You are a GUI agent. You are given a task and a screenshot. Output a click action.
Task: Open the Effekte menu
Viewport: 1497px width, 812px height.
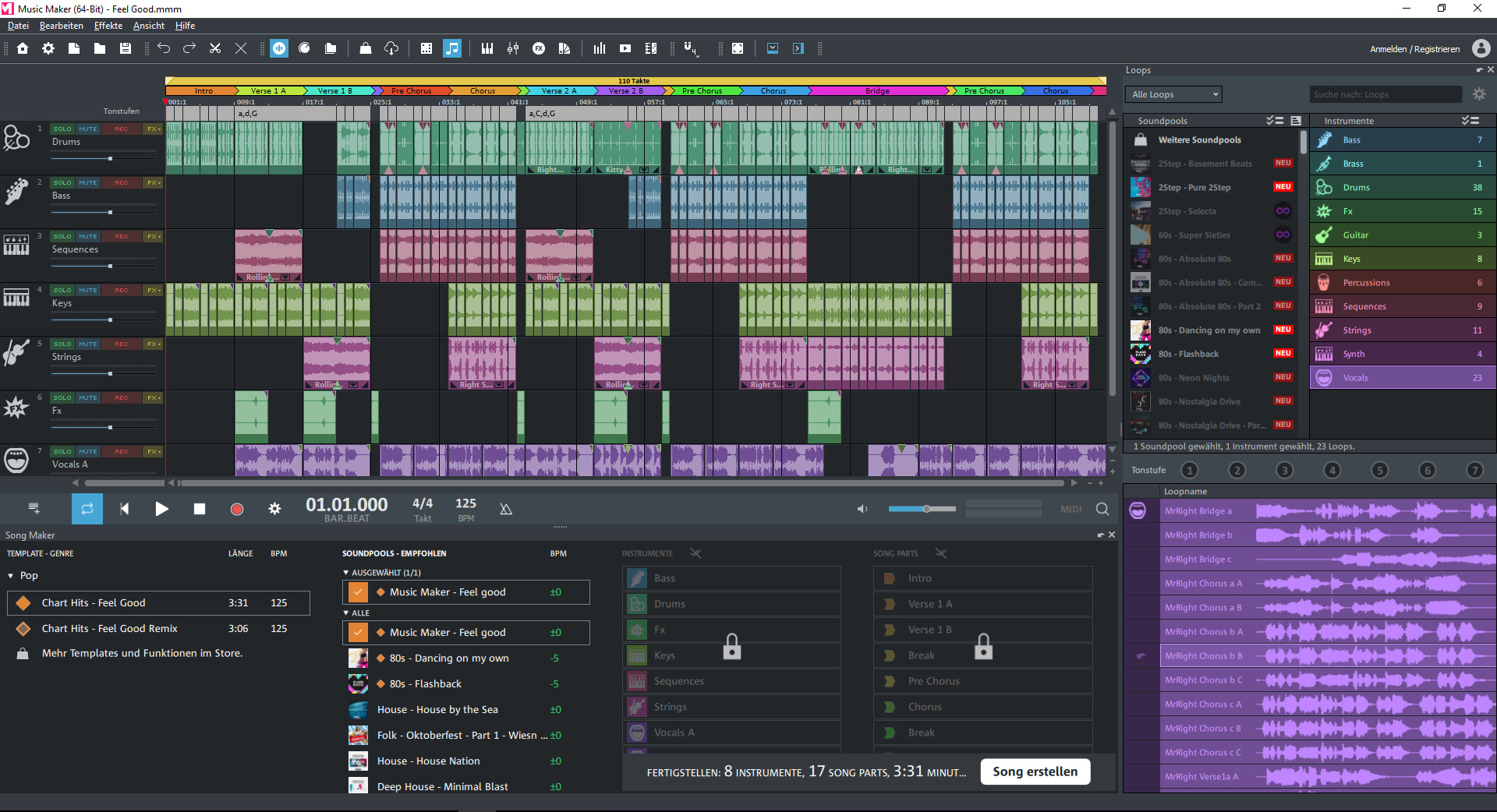[x=108, y=26]
